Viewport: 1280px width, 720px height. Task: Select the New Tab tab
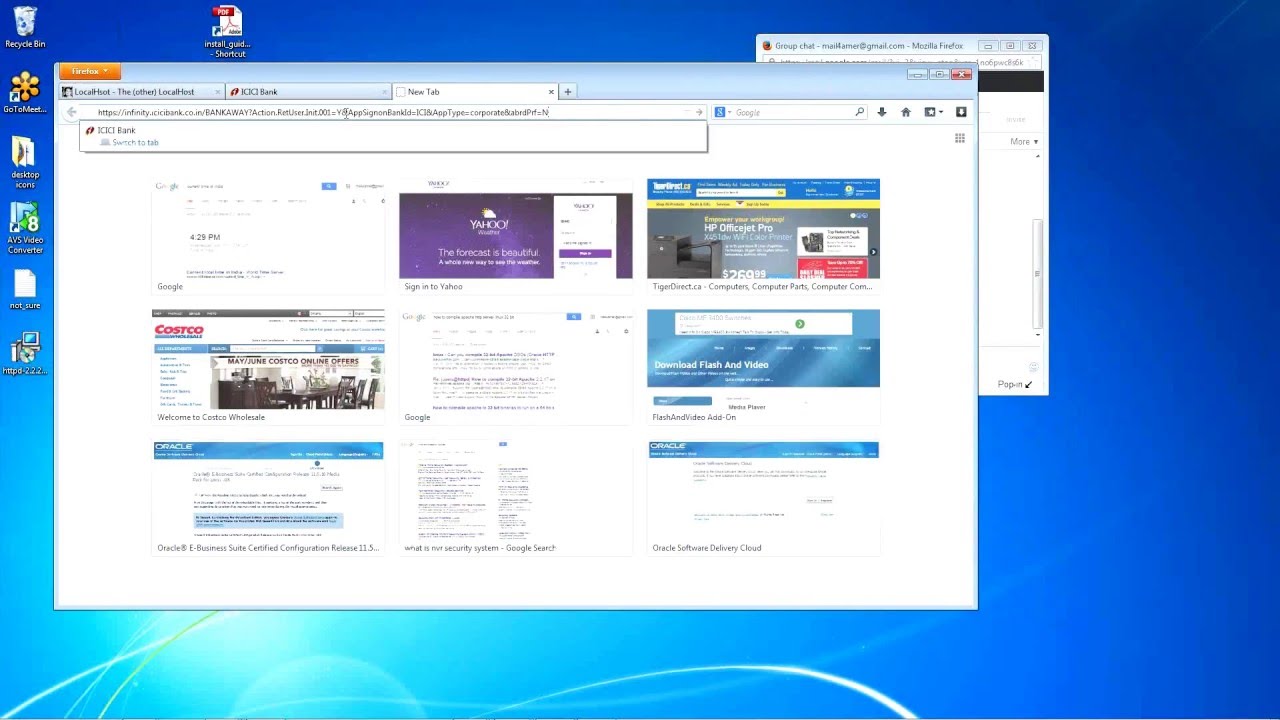(x=475, y=92)
